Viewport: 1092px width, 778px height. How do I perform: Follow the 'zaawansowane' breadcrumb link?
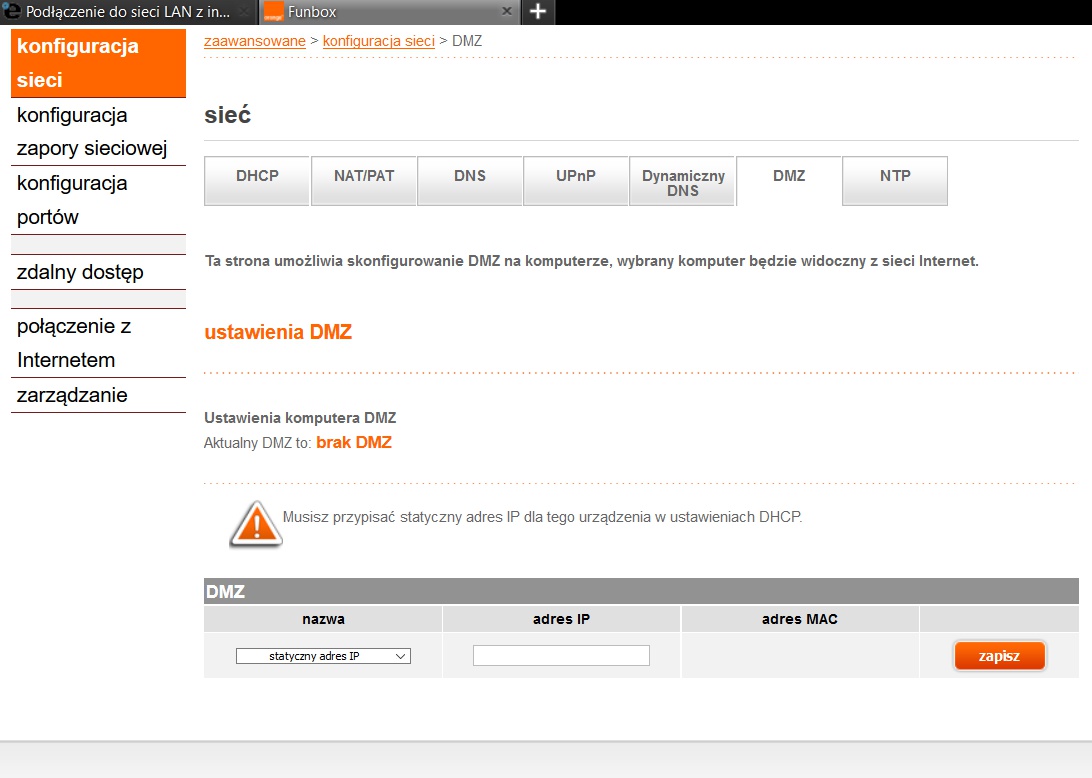(255, 41)
